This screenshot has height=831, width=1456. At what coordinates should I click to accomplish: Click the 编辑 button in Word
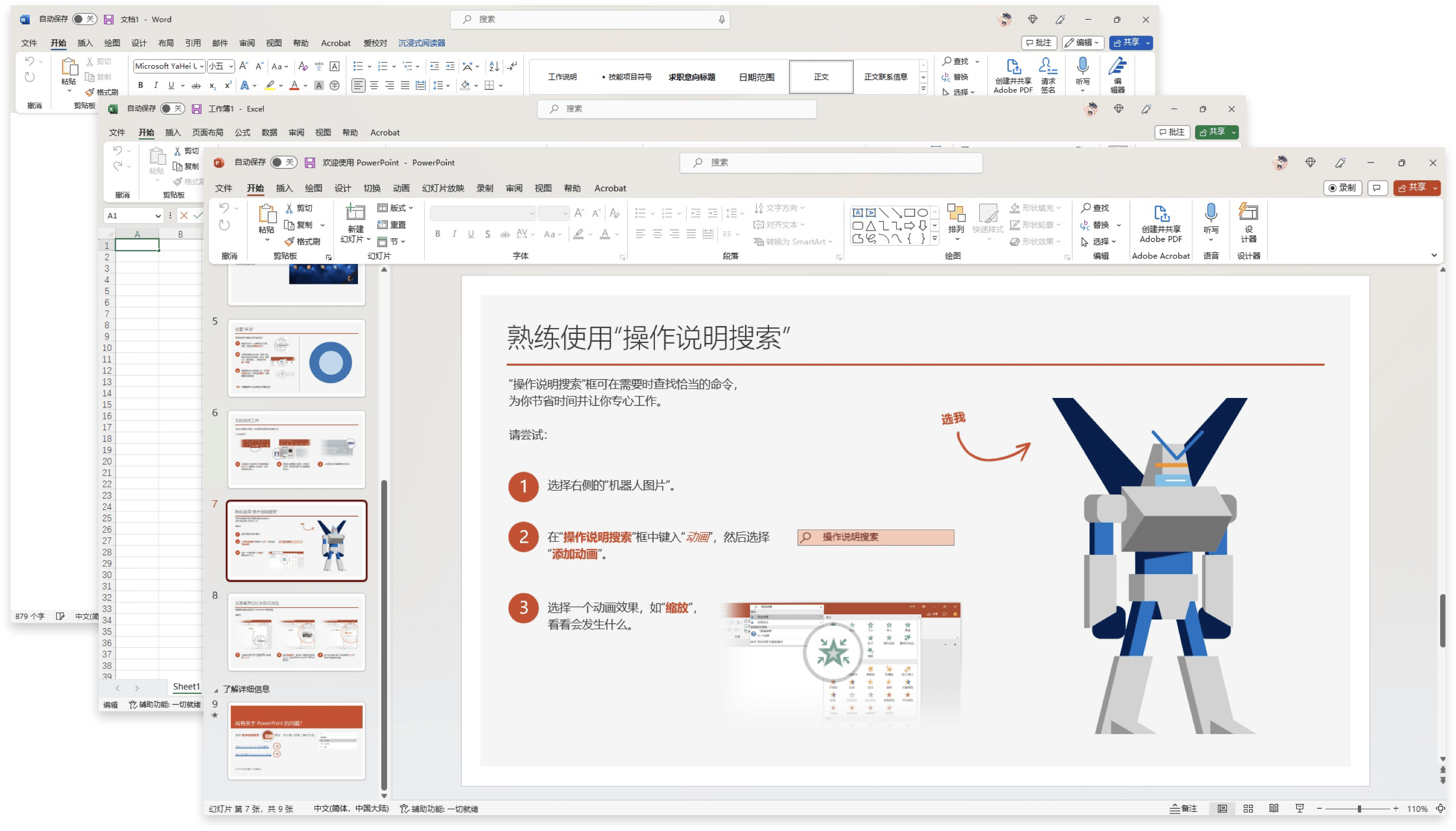pos(1083,43)
